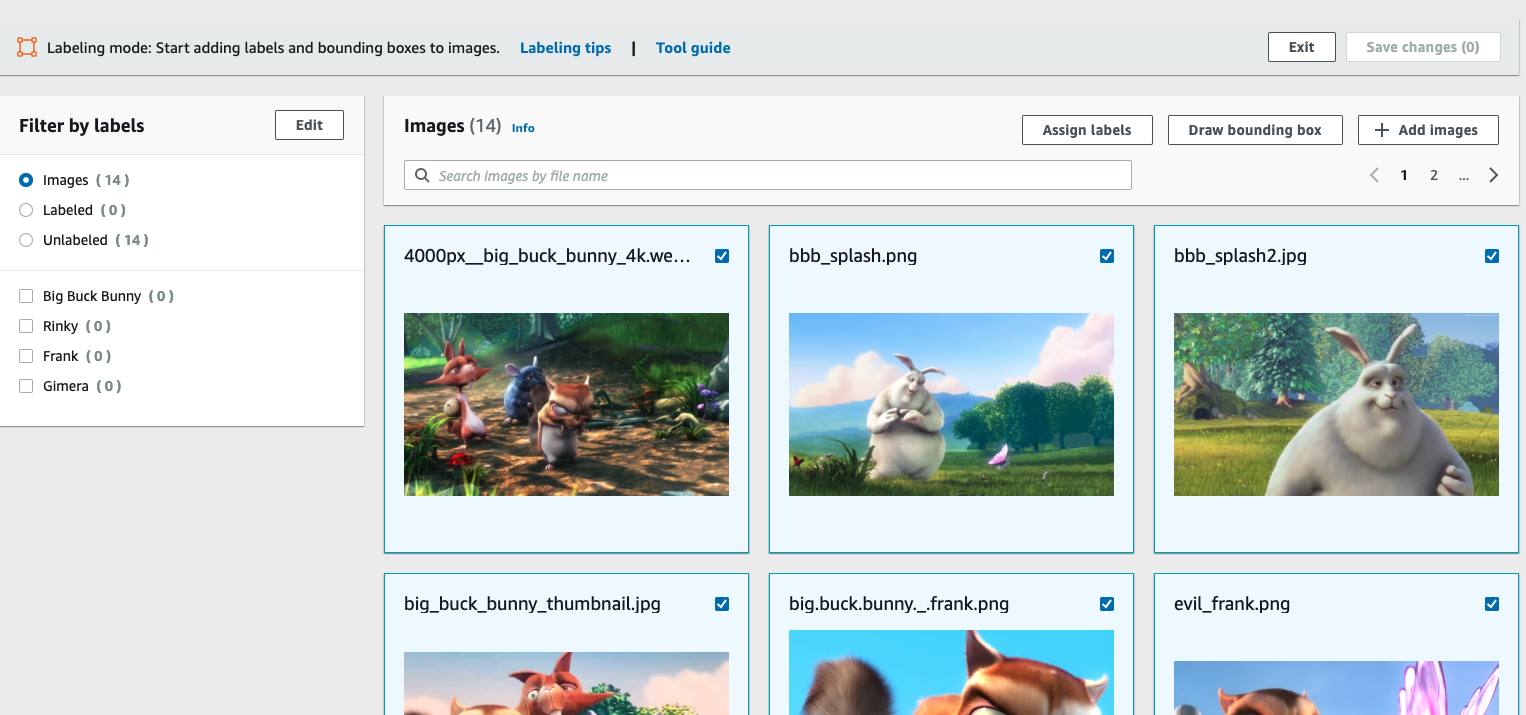Image resolution: width=1526 pixels, height=715 pixels.
Task: Uncheck the evil_frank.png image checkbox
Action: [x=1491, y=604]
